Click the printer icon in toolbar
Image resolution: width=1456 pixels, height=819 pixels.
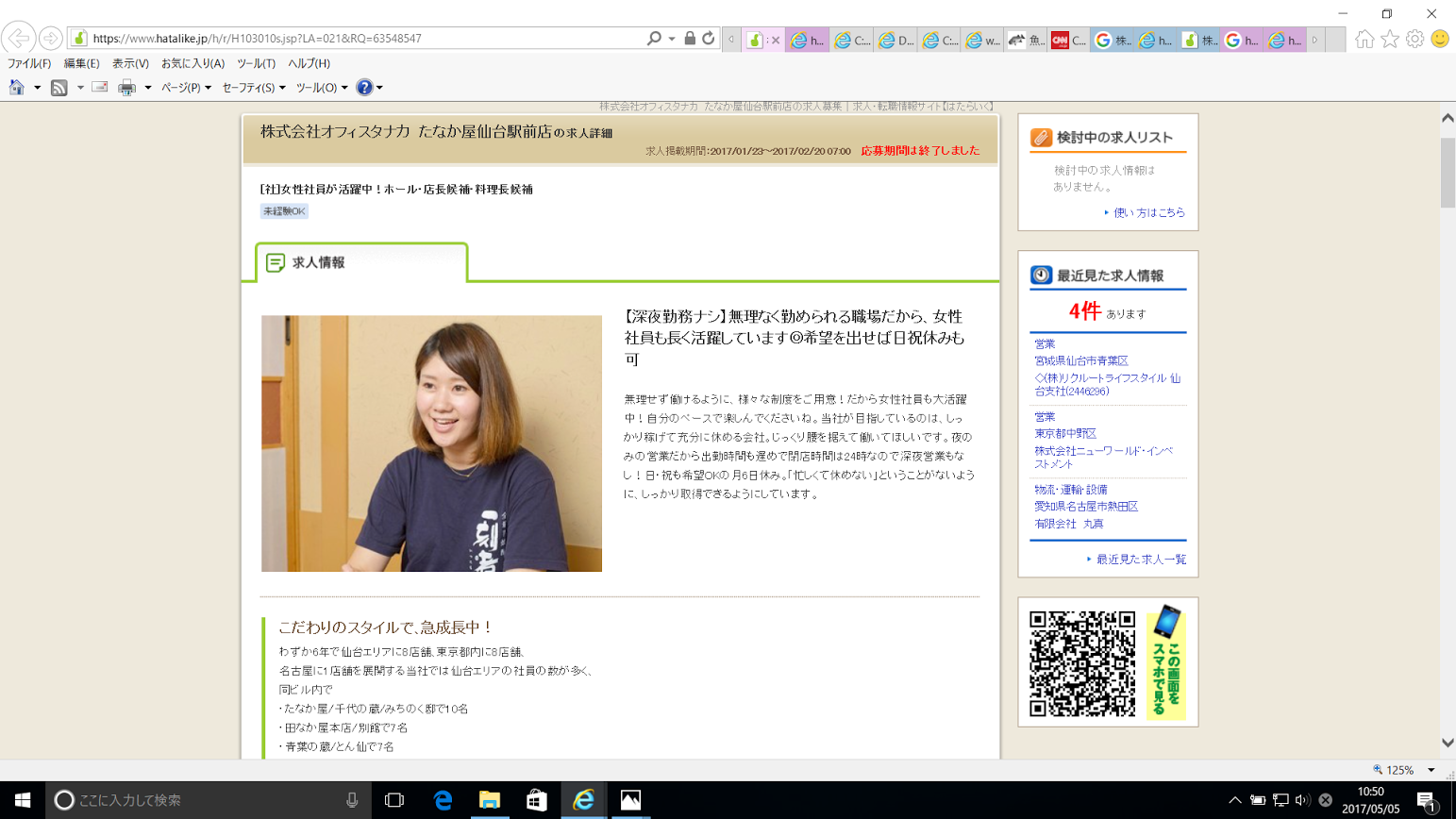click(x=126, y=88)
